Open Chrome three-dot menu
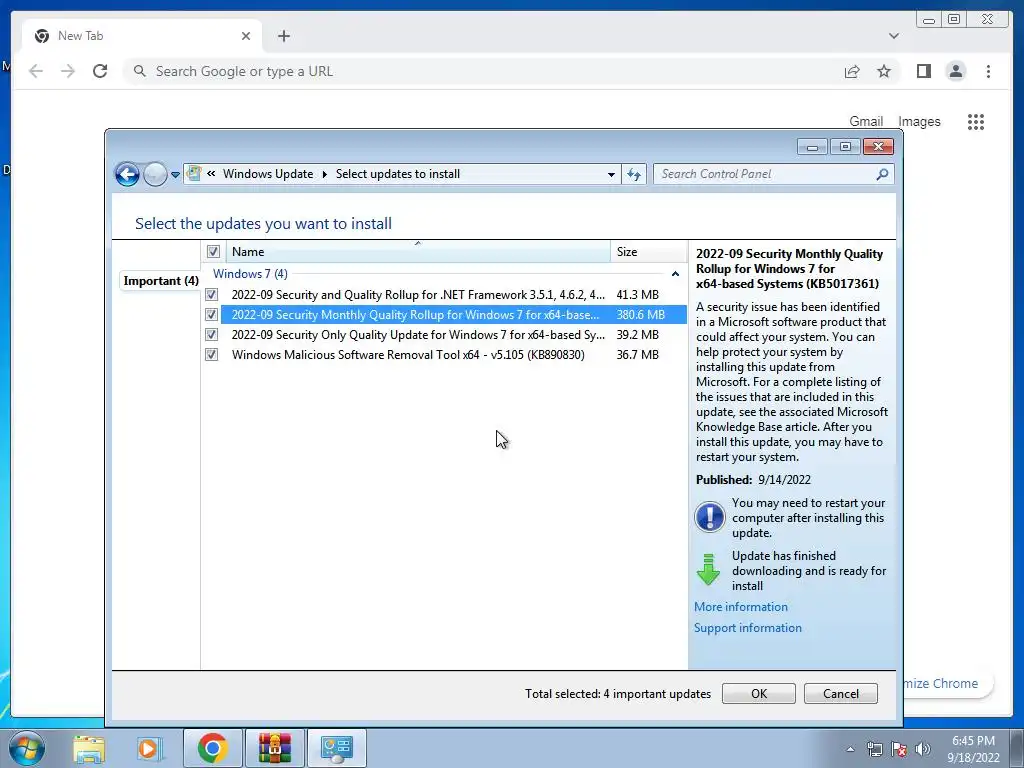The height and width of the screenshot is (768, 1024). tap(988, 71)
